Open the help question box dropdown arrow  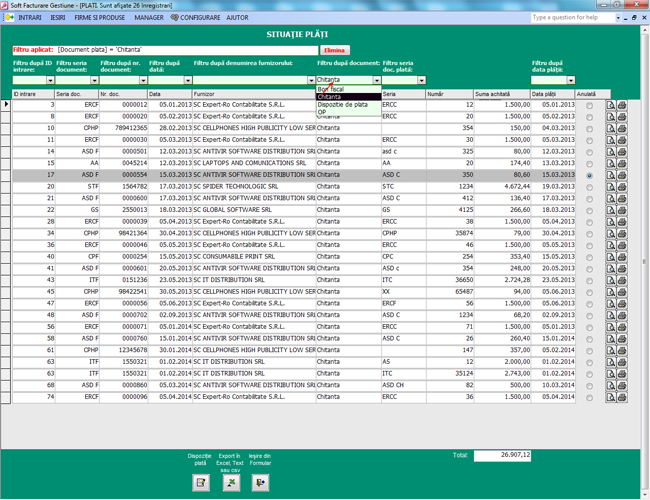(x=618, y=18)
